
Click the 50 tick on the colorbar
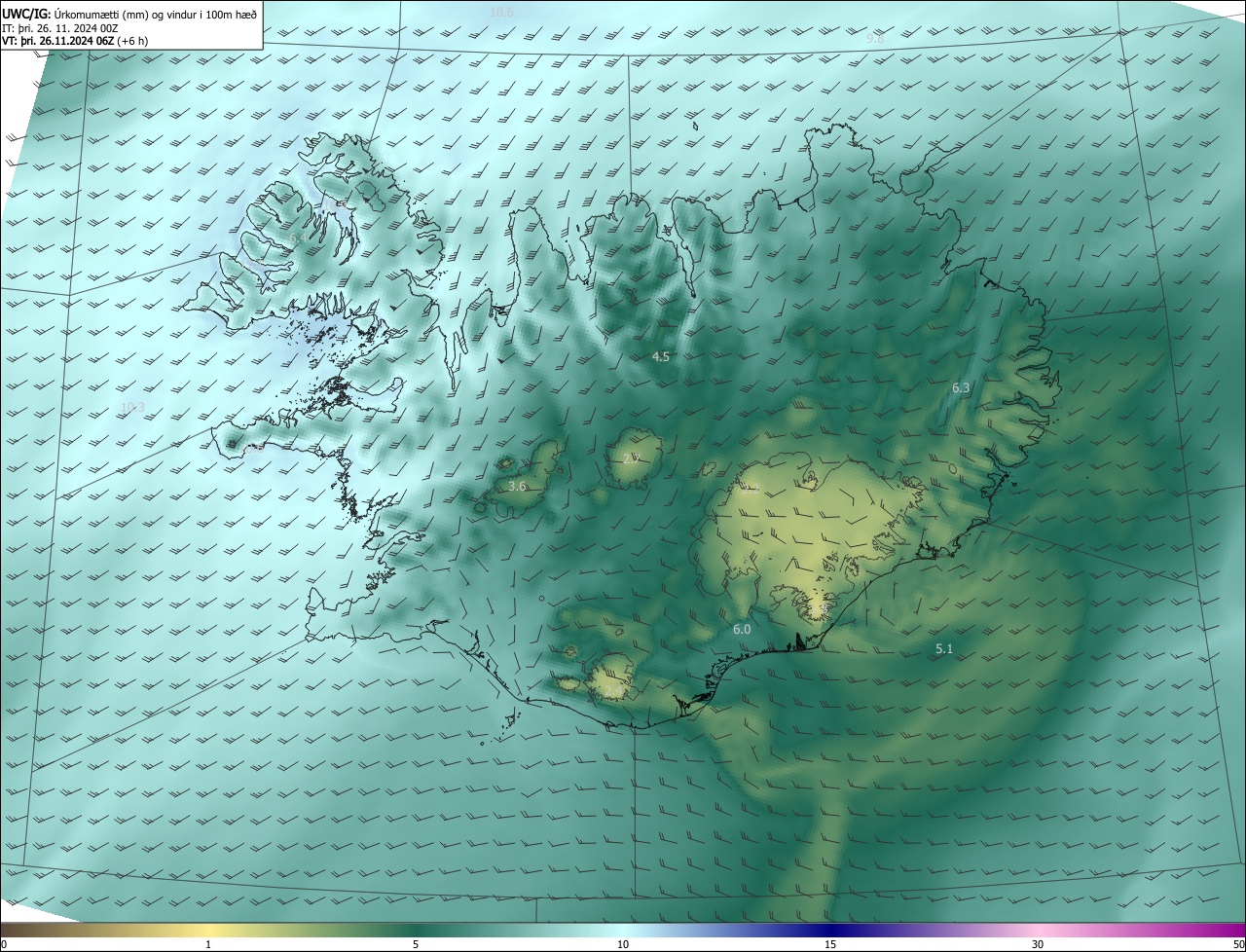(x=1238, y=944)
